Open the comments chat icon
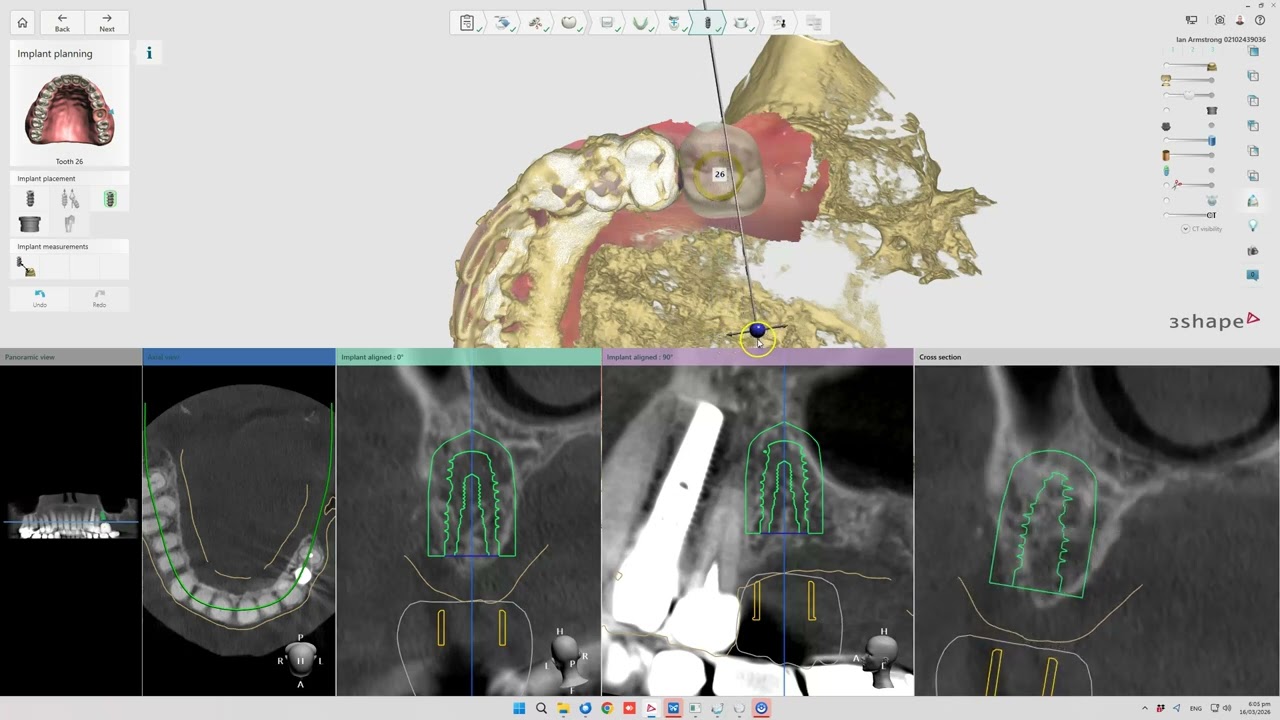This screenshot has height=720, width=1280. 1252,275
